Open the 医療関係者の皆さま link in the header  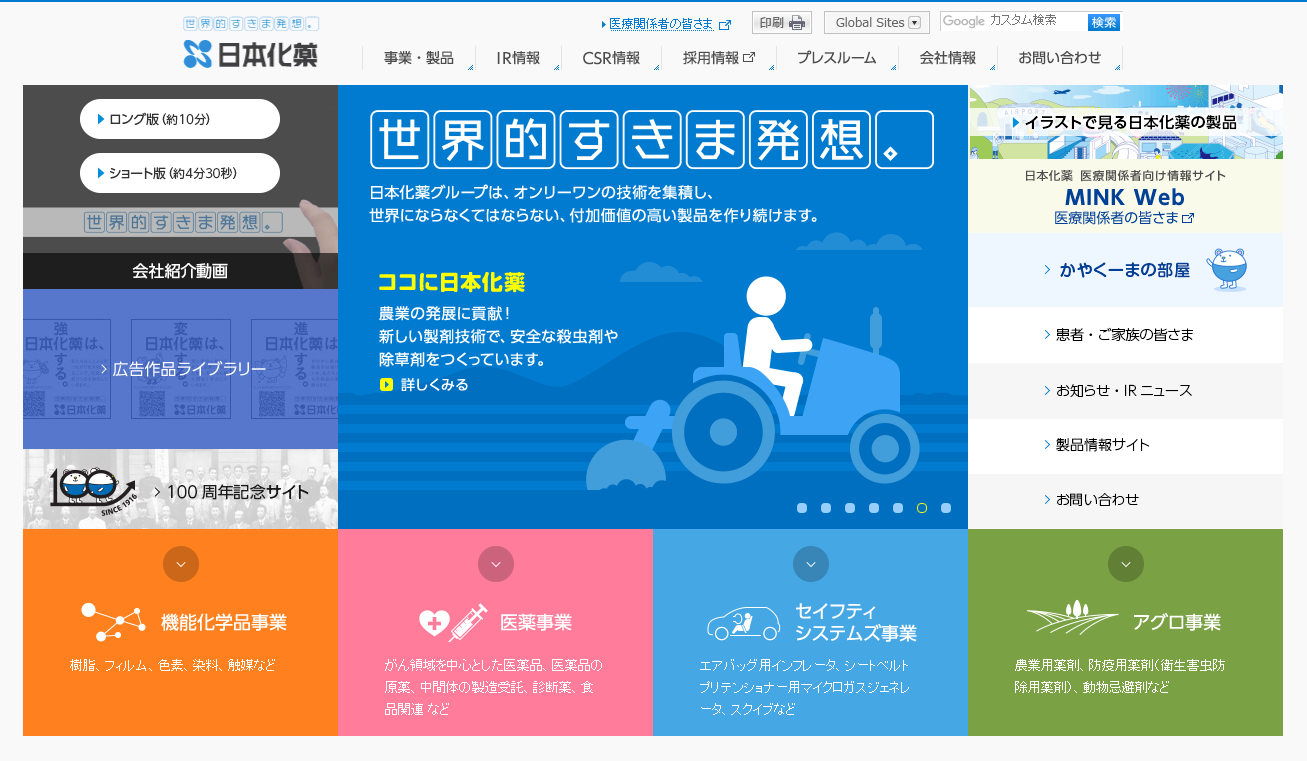661,24
